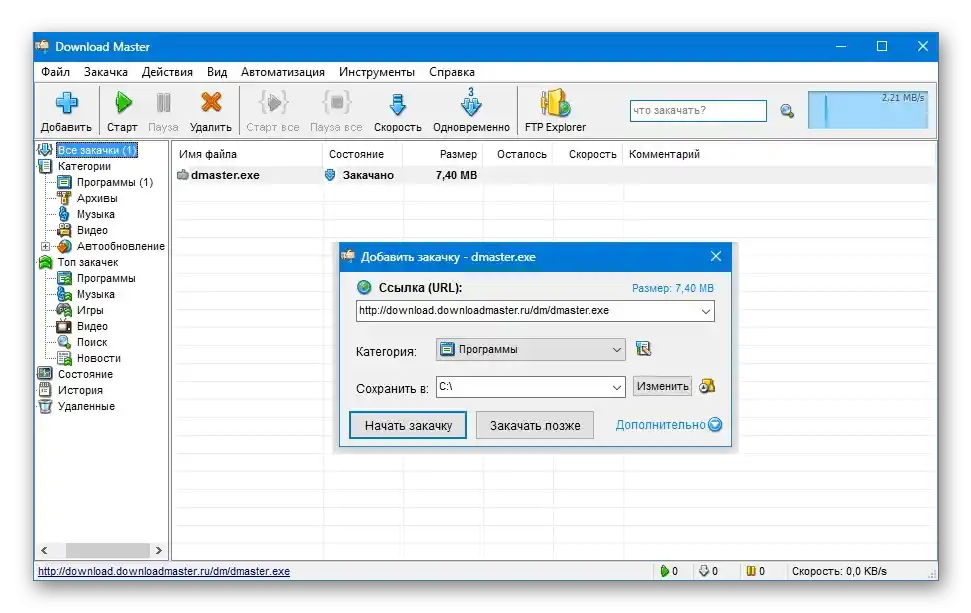Open the Сохранить в path dropdown
Screen dimensions: 971x613
617,388
